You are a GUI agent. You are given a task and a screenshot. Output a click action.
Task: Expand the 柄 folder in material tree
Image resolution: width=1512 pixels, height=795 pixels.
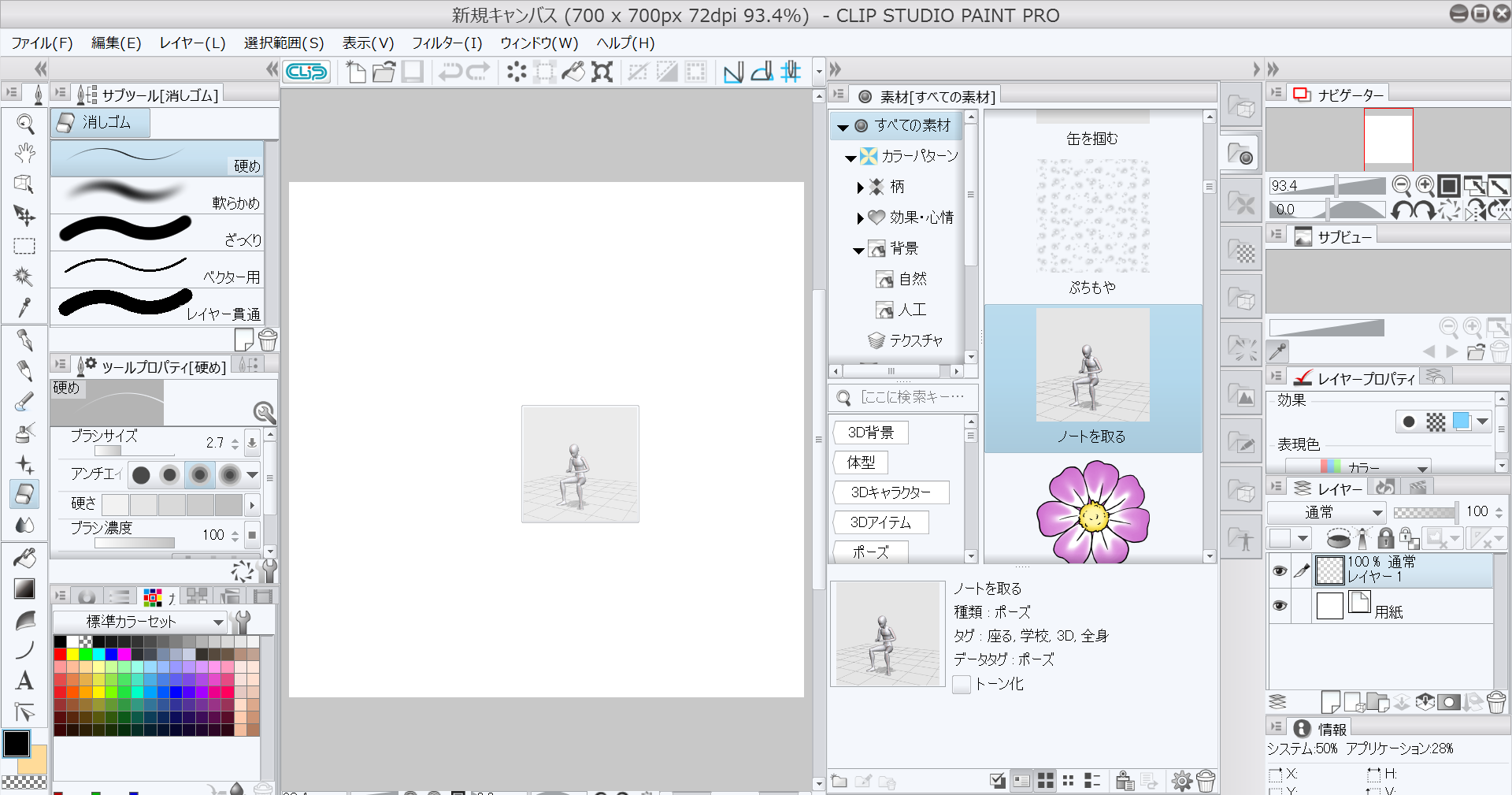[860, 188]
